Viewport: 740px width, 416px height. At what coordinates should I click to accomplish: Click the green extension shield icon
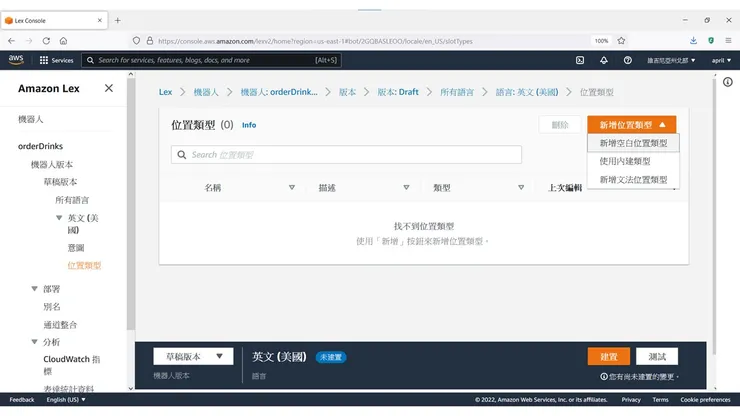point(711,41)
